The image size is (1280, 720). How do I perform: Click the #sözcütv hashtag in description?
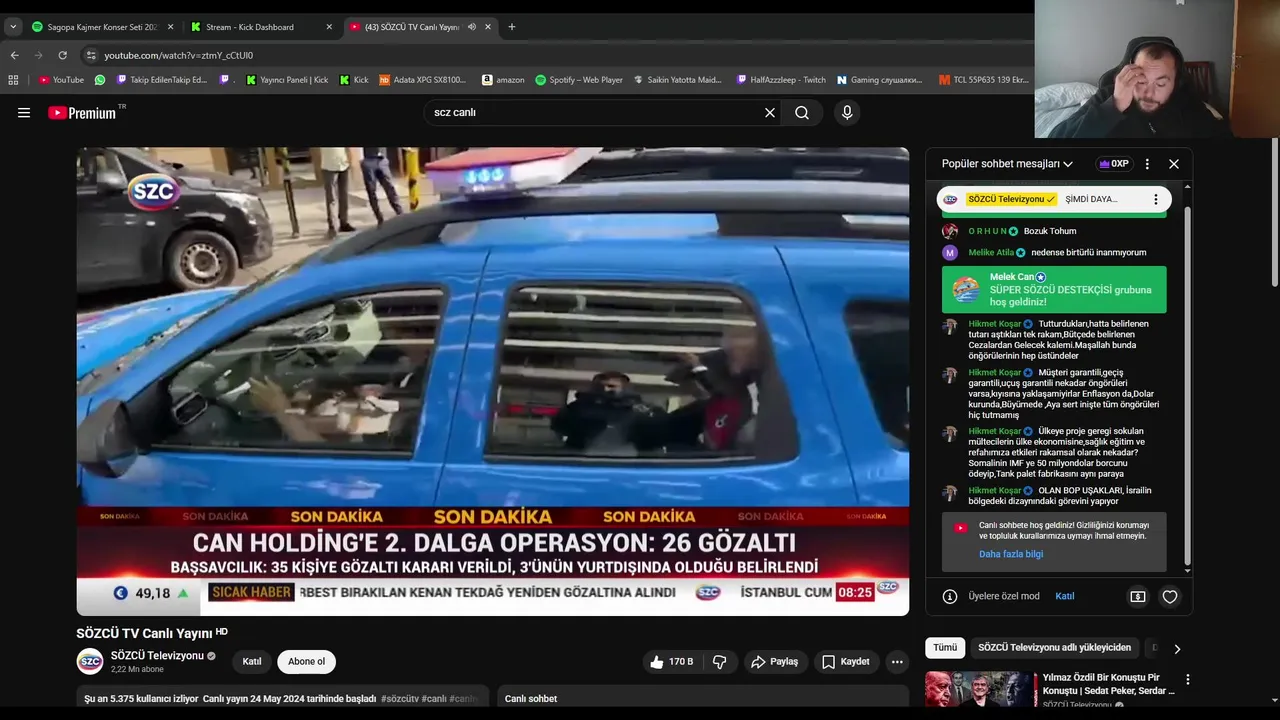tap(400, 699)
